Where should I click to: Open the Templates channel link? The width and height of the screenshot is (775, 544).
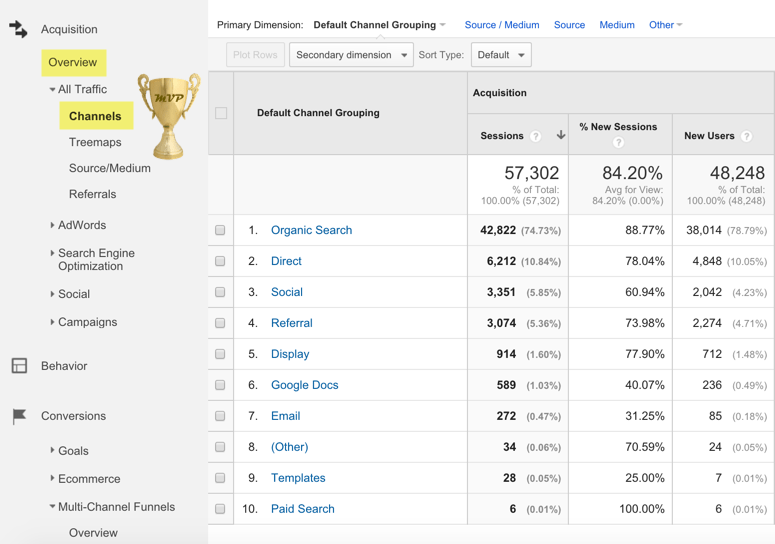click(x=298, y=478)
